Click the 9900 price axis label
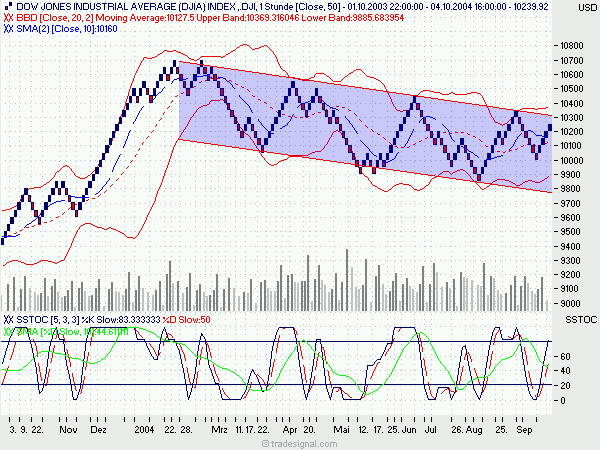This screenshot has height=450, width=600. pyautogui.click(x=570, y=174)
